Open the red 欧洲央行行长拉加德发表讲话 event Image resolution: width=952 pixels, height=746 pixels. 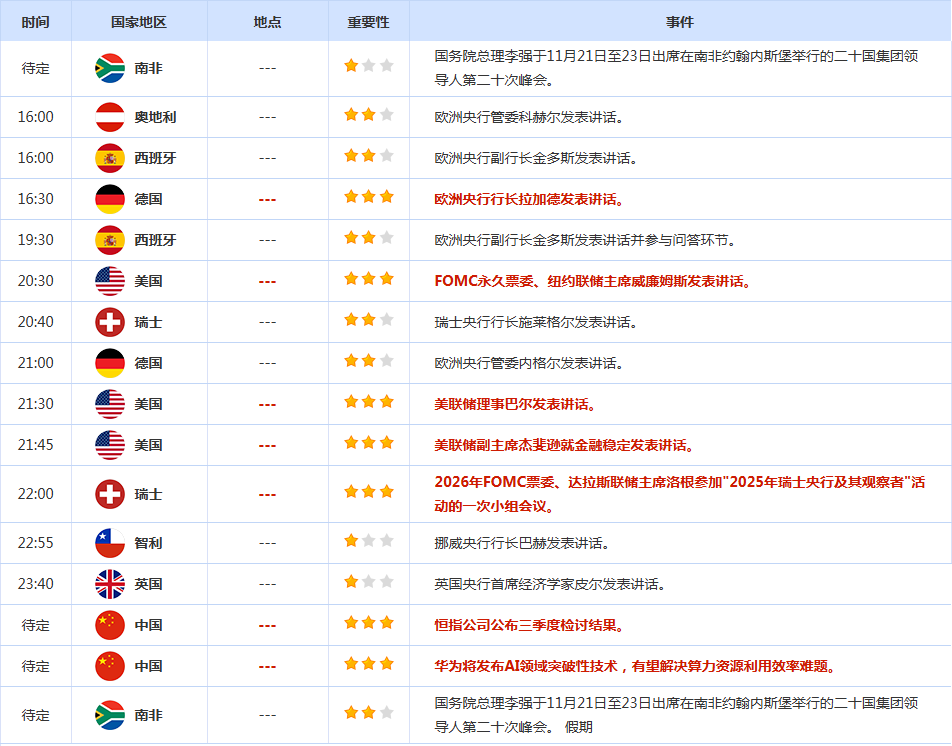[x=529, y=199]
